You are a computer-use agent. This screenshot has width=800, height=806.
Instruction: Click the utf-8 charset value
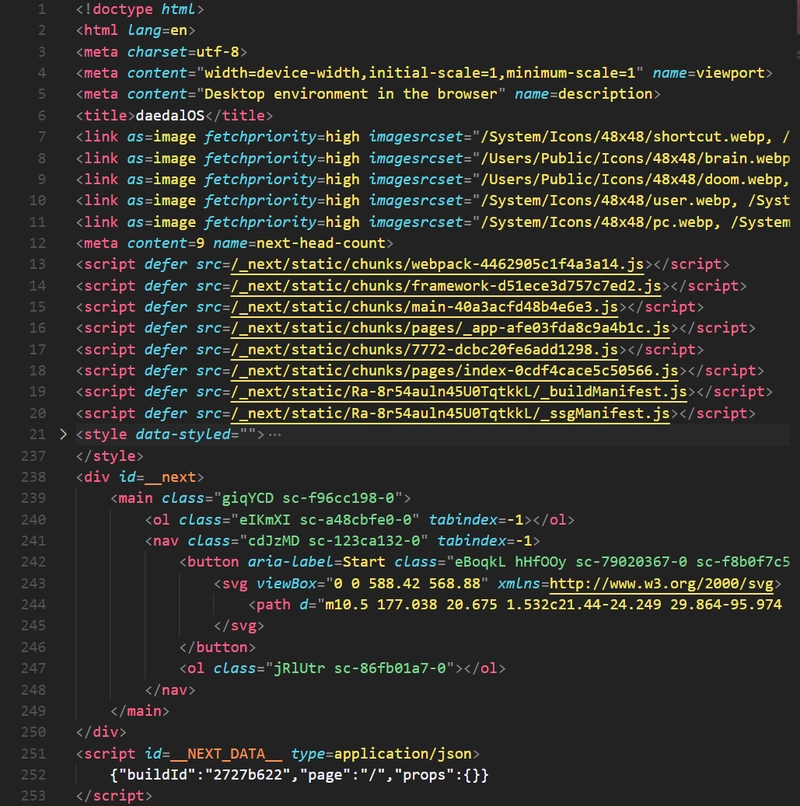tap(217, 52)
